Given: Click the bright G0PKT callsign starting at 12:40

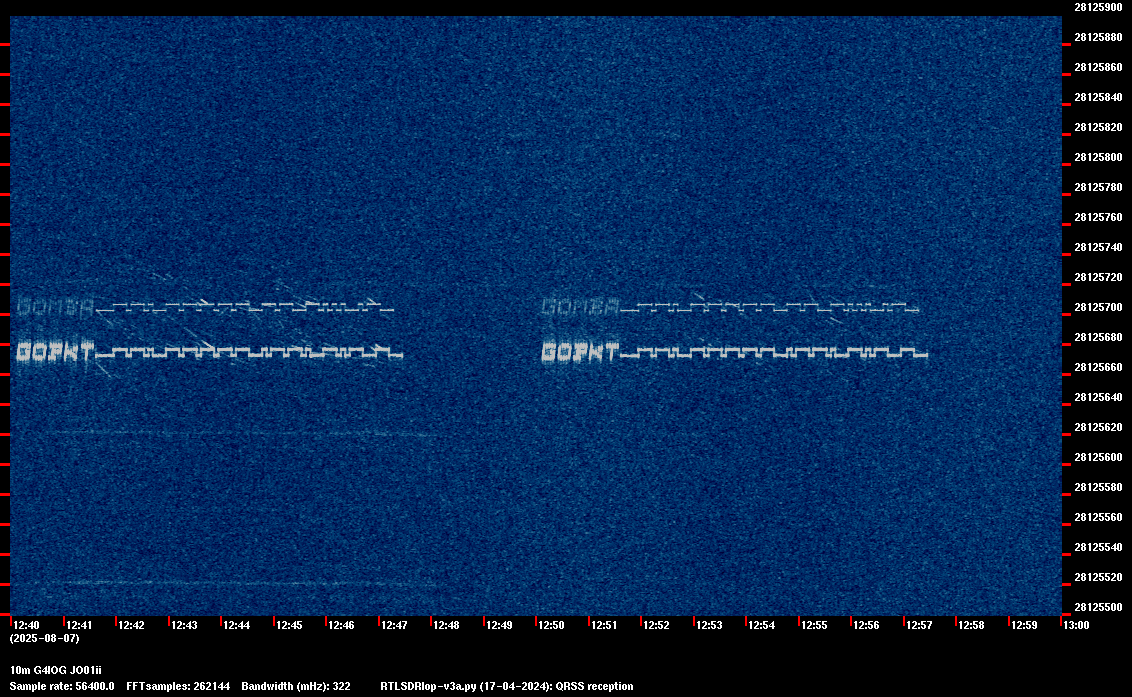Looking at the screenshot, I should click(56, 352).
